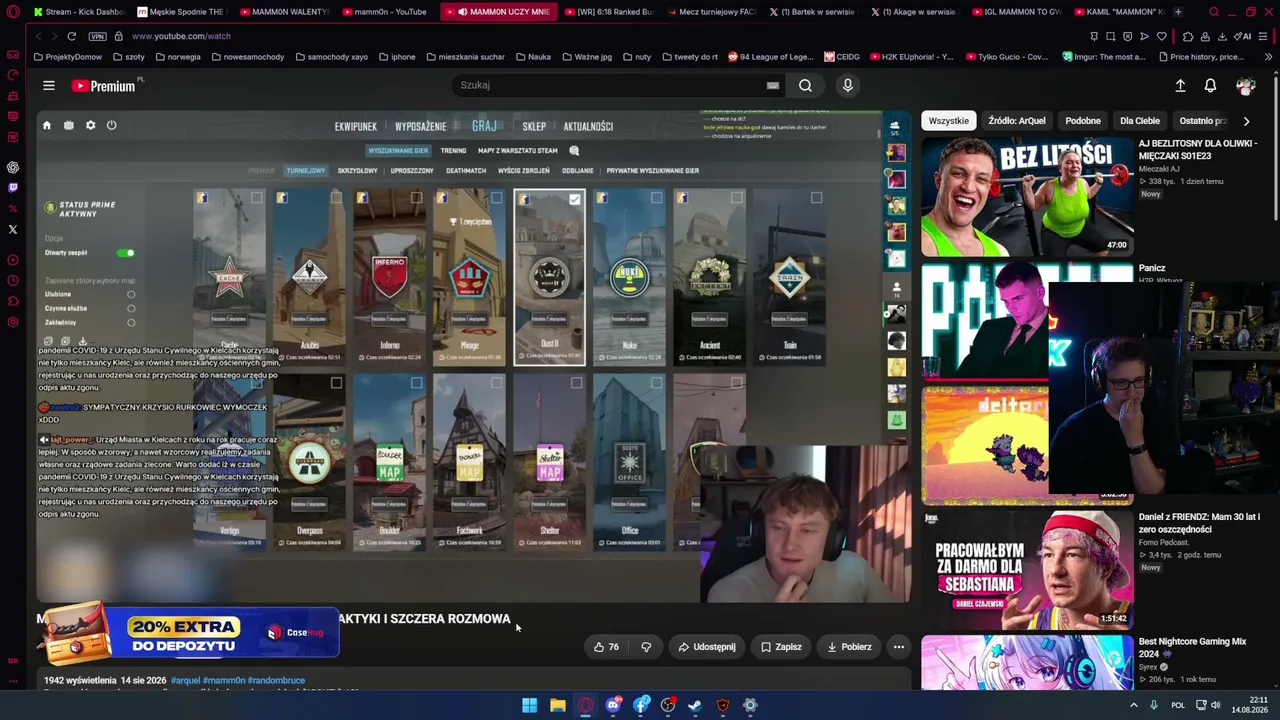Click the POL keyboard language indicator
This screenshot has height=720, width=1280.
[1178, 705]
